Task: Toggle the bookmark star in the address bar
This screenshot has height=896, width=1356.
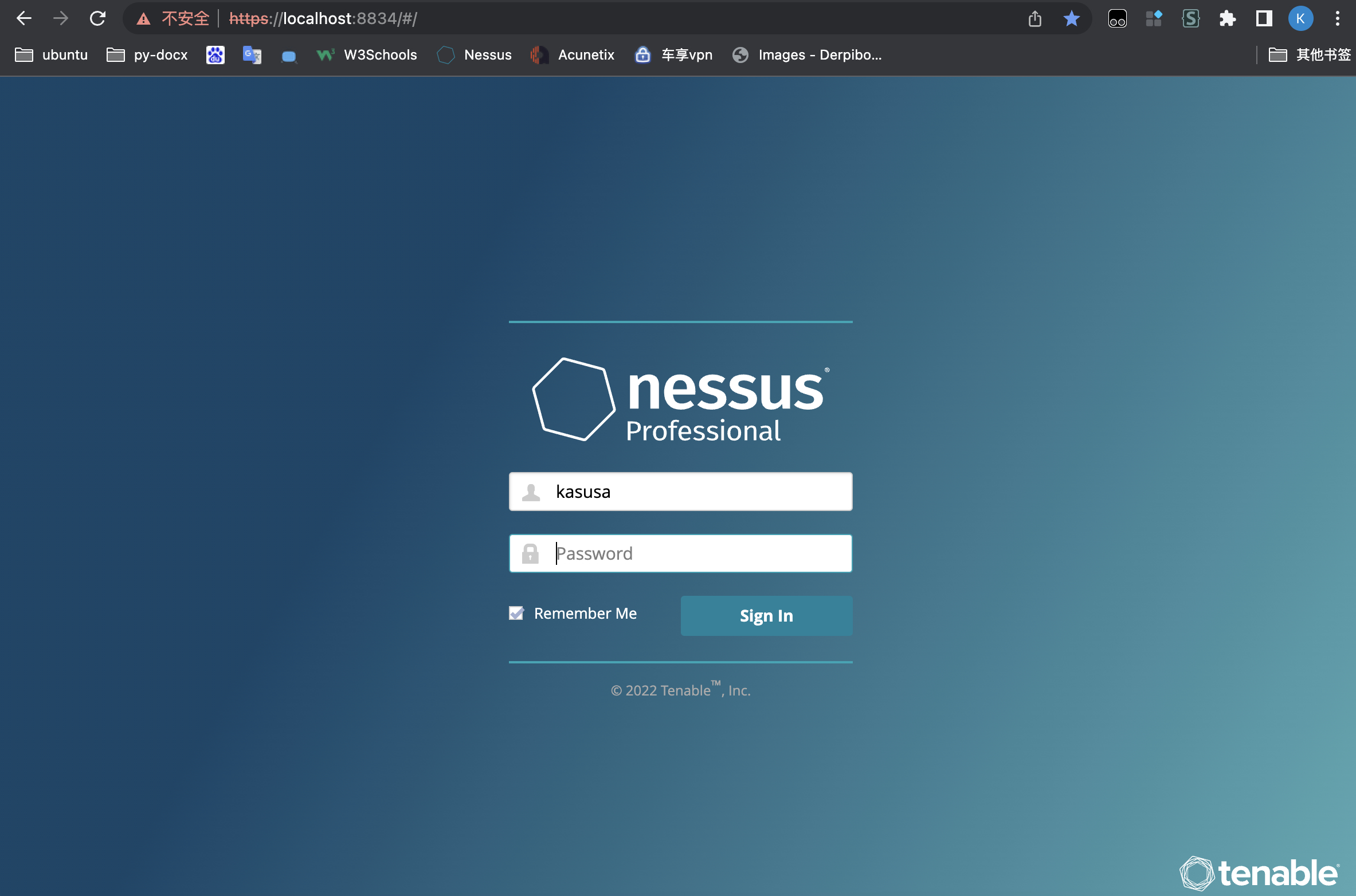Action: 1071,18
